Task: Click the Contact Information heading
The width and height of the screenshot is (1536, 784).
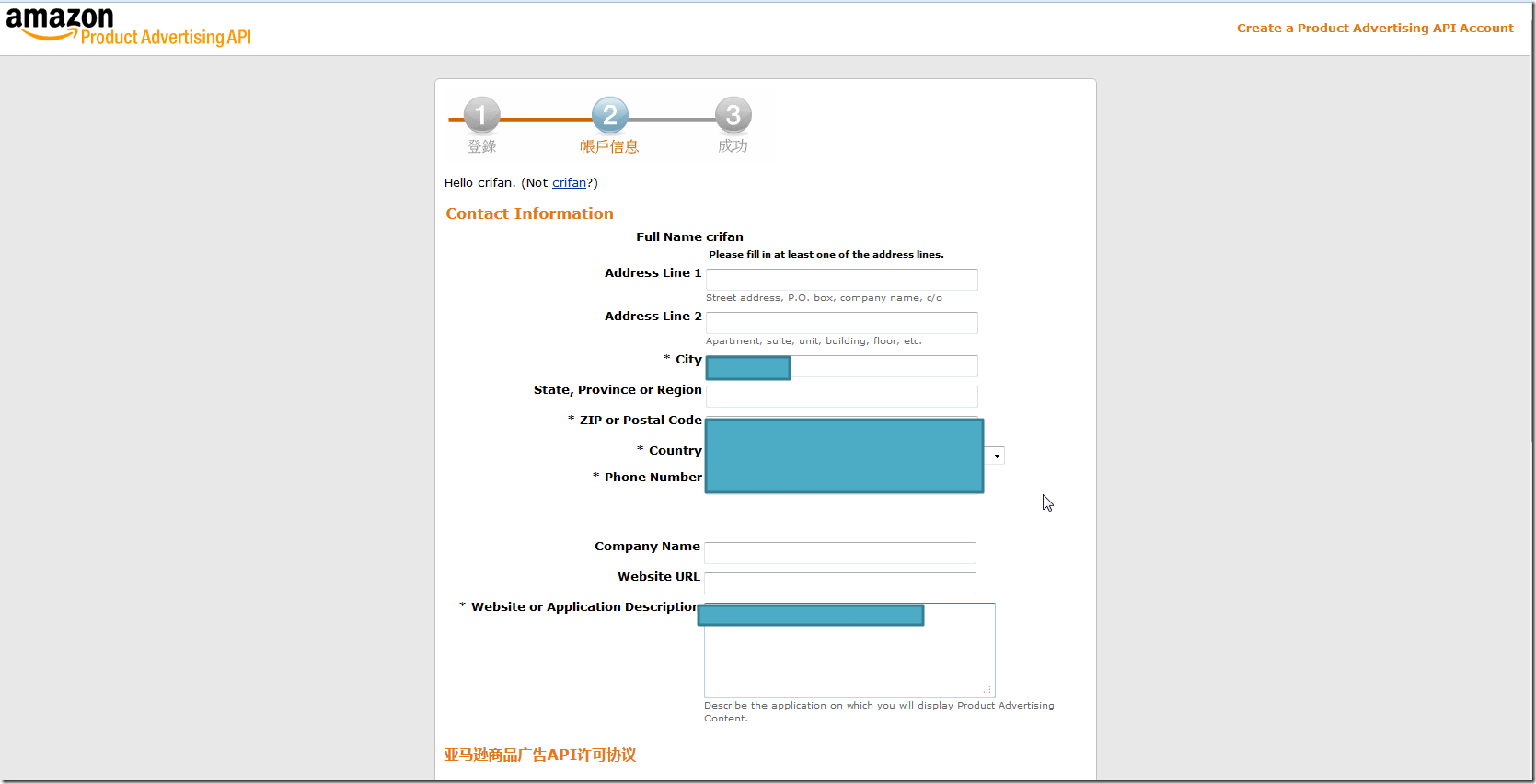Action: tap(529, 213)
